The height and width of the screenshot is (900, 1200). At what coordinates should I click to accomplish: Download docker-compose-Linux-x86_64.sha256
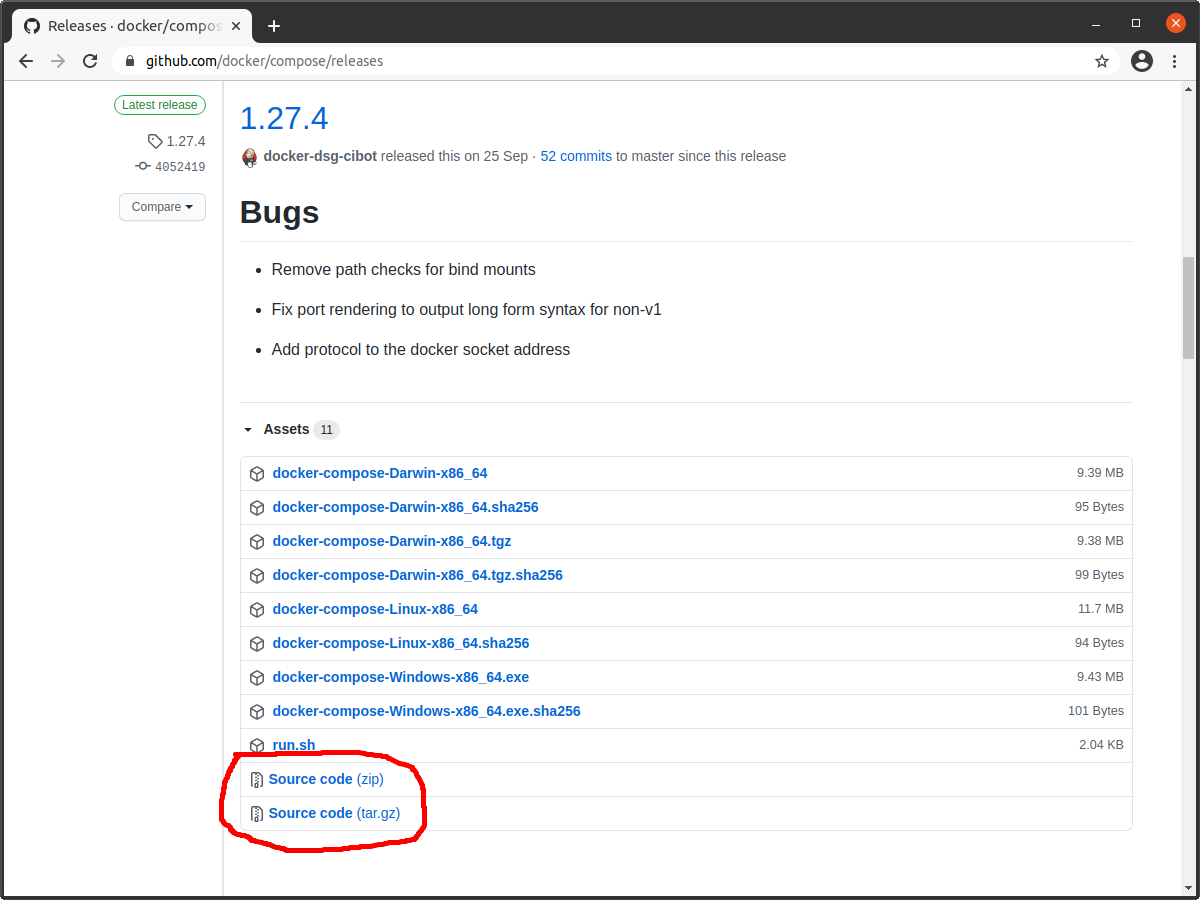pyautogui.click(x=401, y=643)
